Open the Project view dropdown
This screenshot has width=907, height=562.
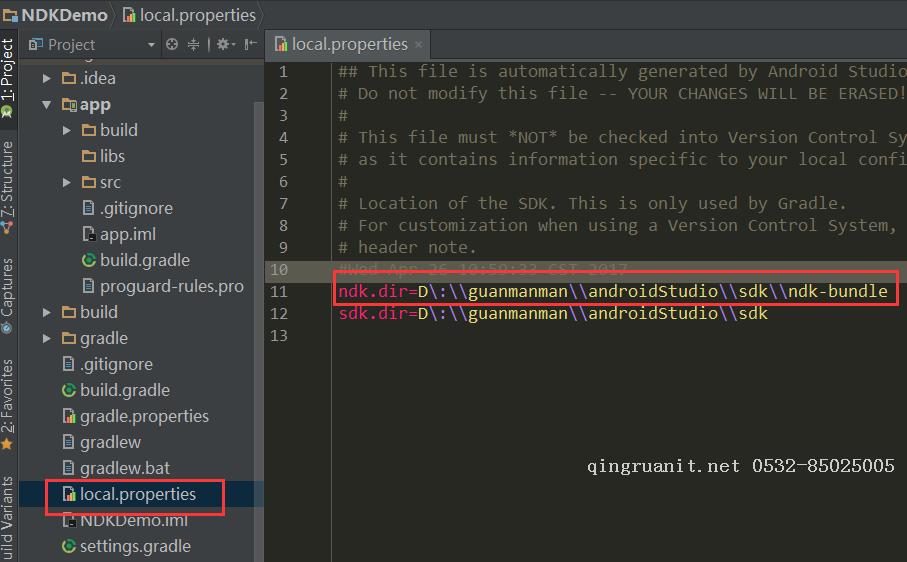point(151,45)
